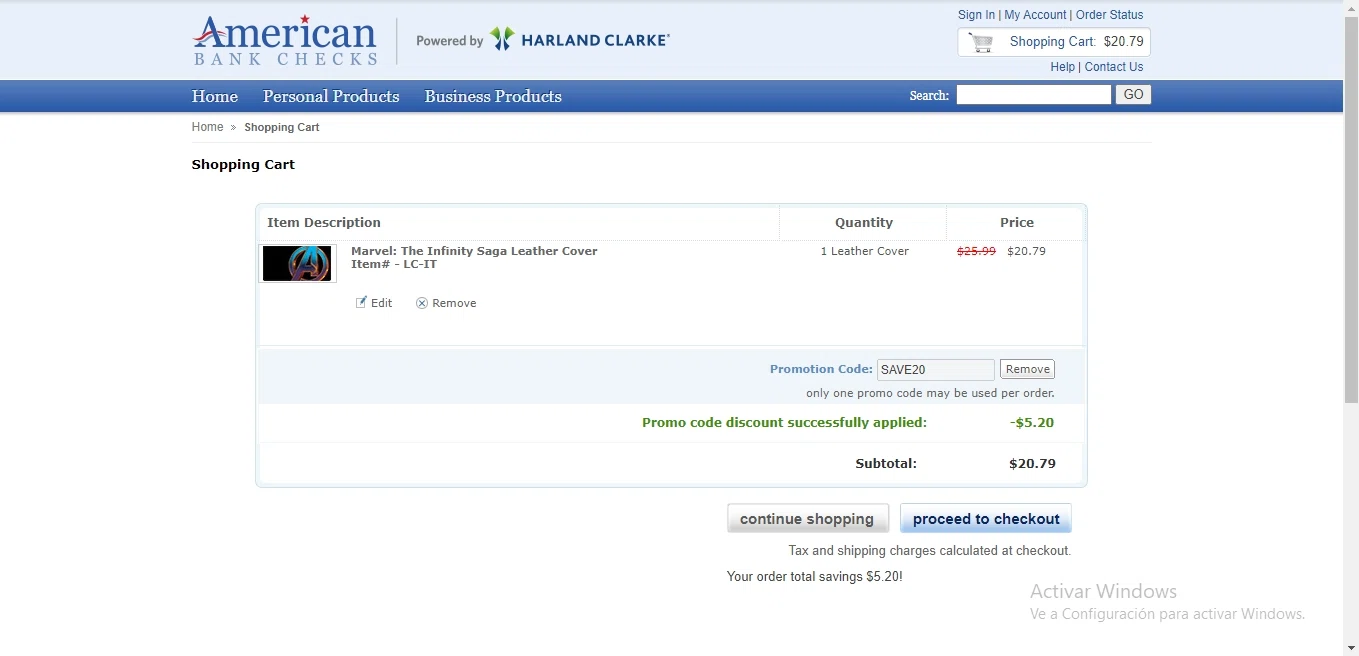Focus the Search input field
This screenshot has height=656, width=1359.
click(1034, 95)
